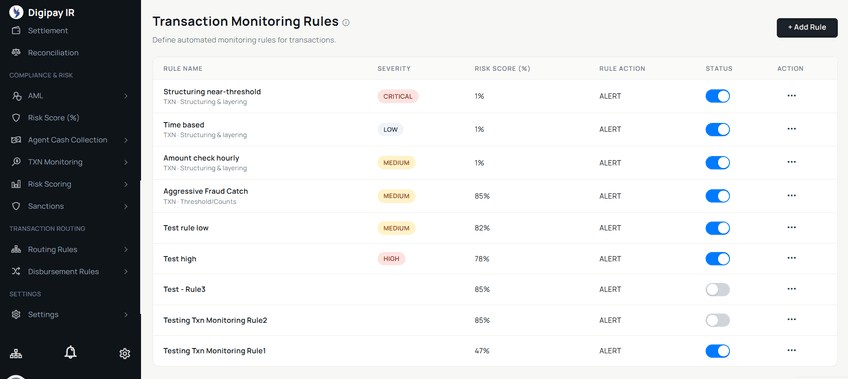Toggle off Aggressive Fraud Catch rule

718,196
